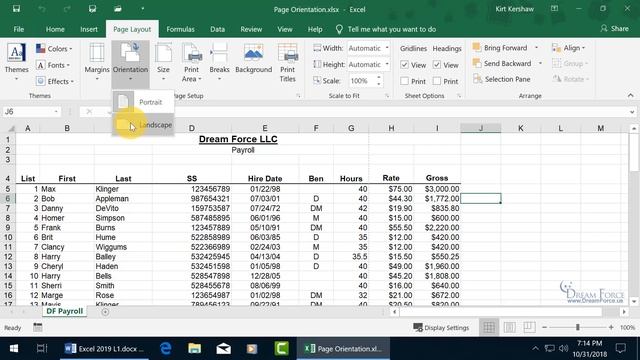Click the Print Area button
Screen dimensions: 640x360
coord(191,62)
